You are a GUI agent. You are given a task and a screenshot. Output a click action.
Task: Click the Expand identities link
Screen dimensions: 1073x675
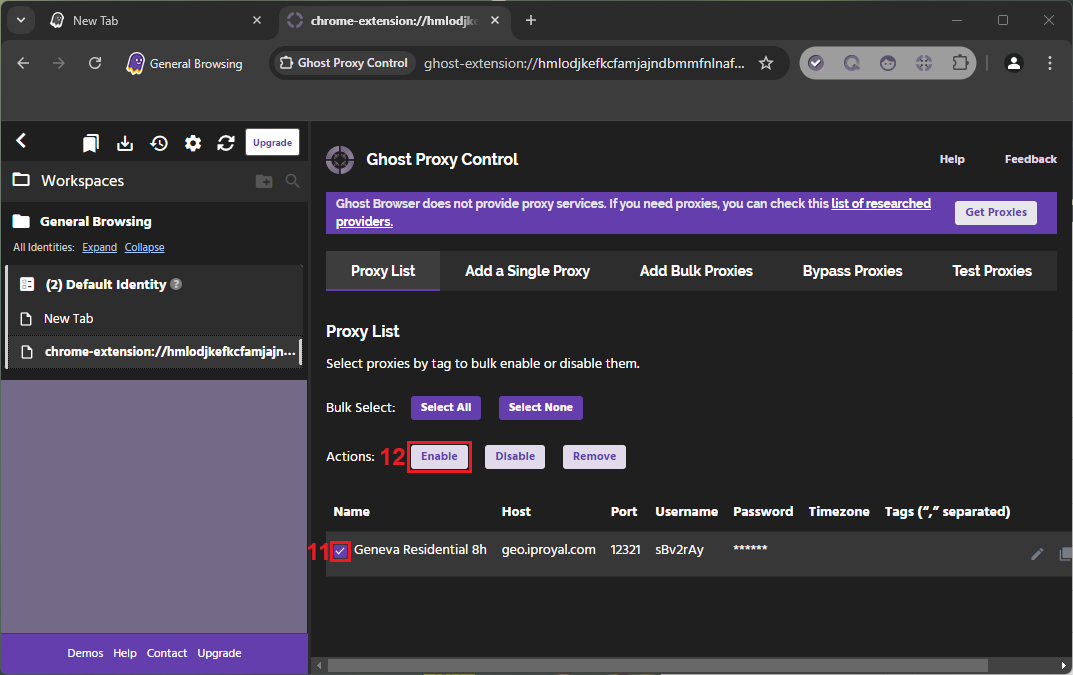99,247
